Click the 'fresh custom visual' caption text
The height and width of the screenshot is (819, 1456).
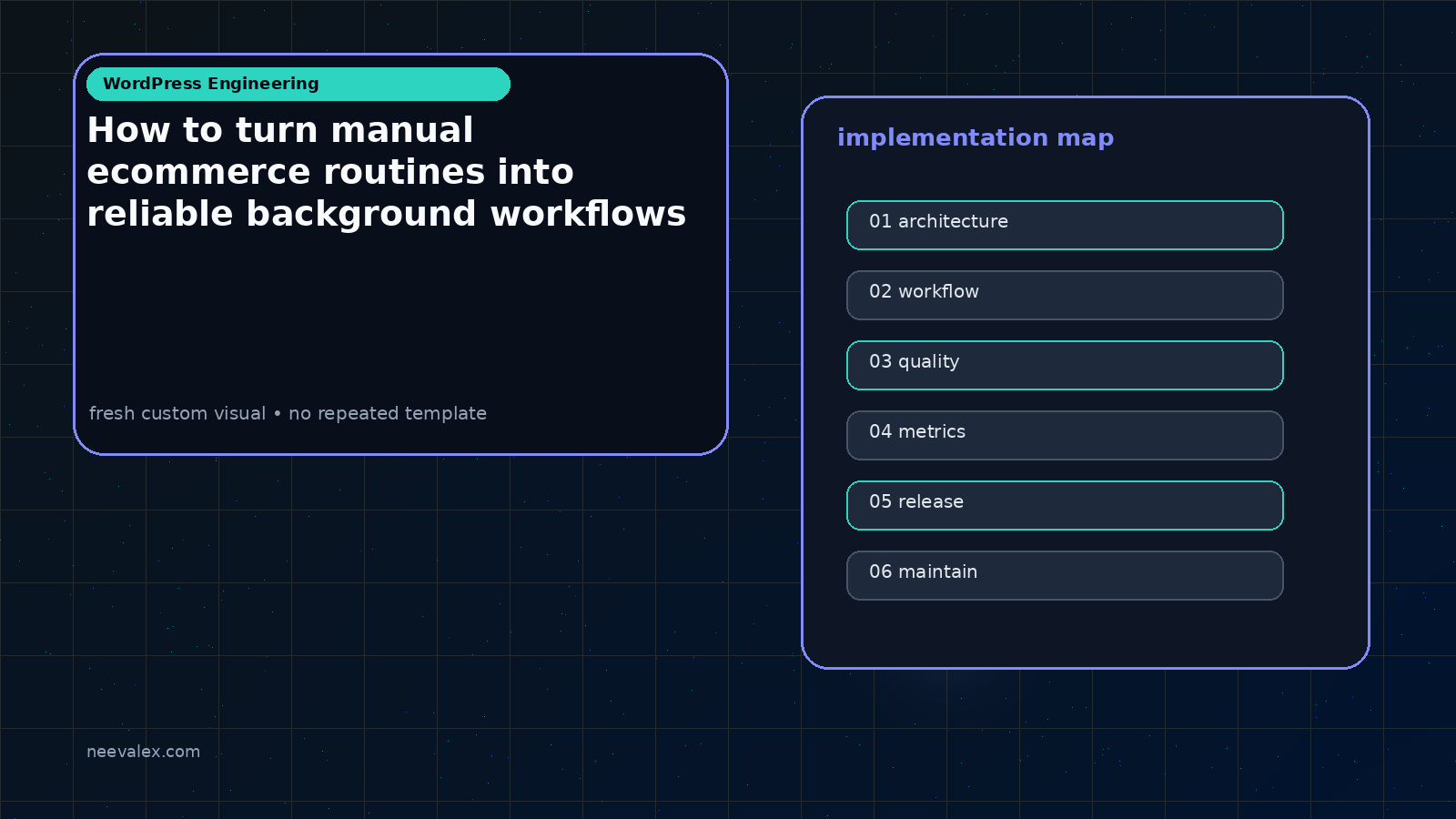(x=288, y=413)
